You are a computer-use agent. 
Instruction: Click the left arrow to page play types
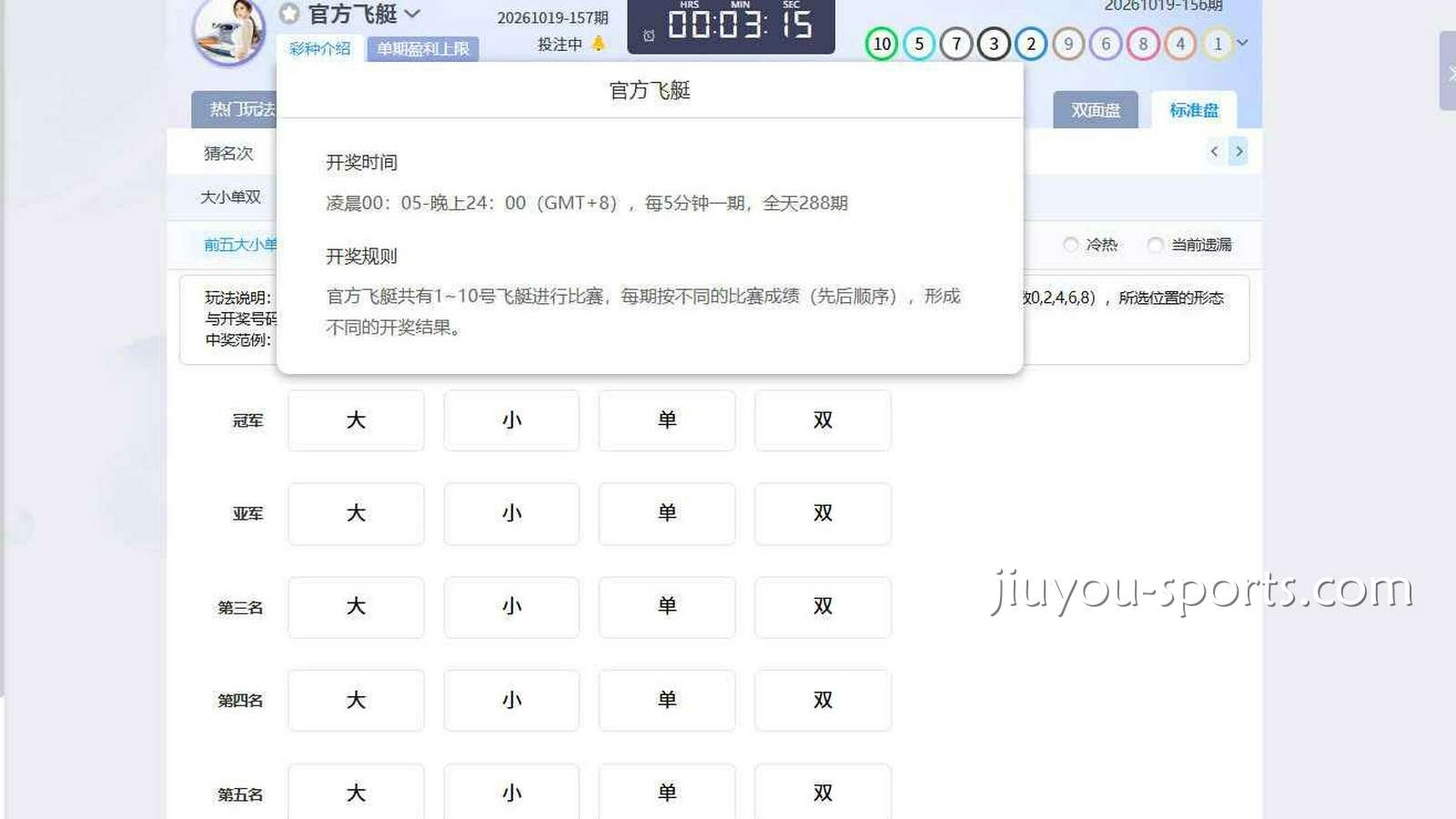1214,151
